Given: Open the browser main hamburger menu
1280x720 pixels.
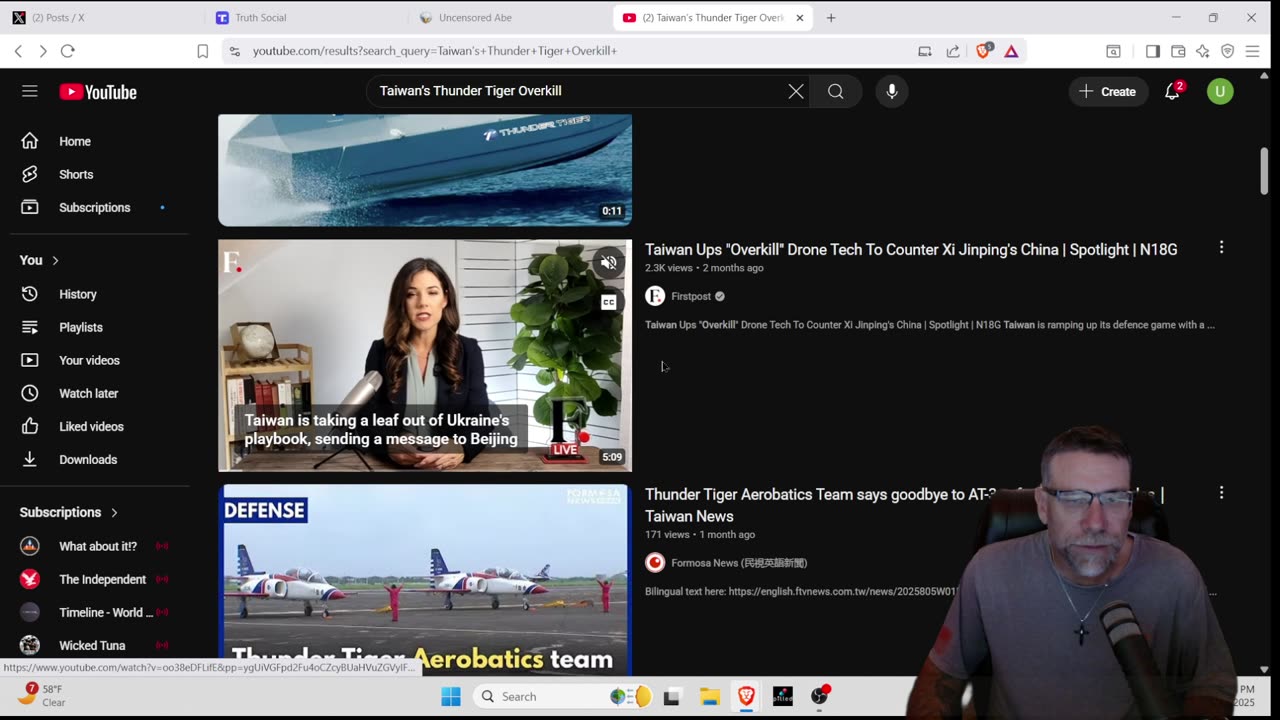Looking at the screenshot, I should [1253, 51].
